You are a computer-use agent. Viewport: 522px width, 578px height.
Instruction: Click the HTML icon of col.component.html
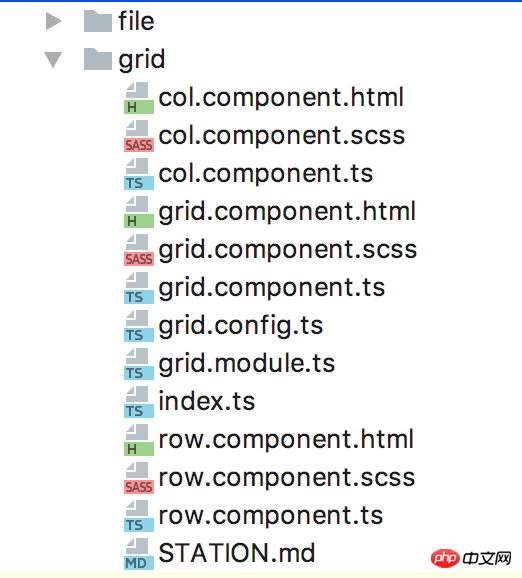pos(139,98)
